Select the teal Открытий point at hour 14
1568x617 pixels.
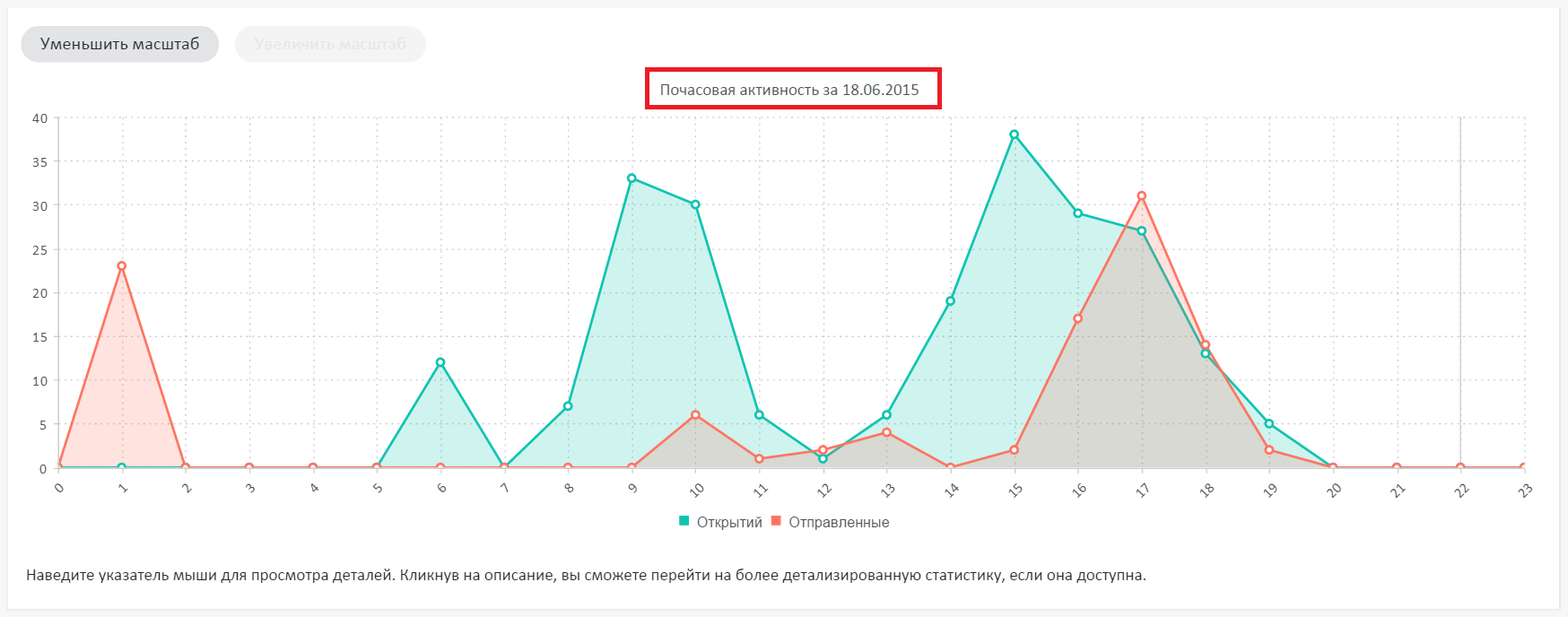point(950,301)
